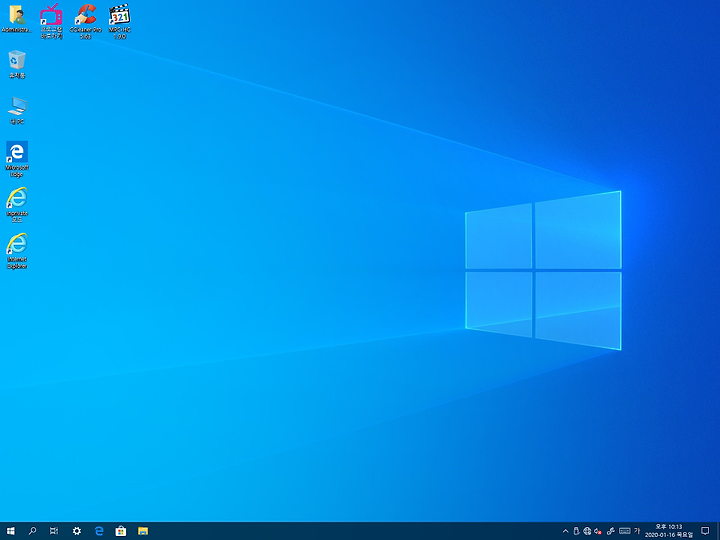Open the touch keyboard tray icon
This screenshot has width=720, height=540.
click(624, 531)
